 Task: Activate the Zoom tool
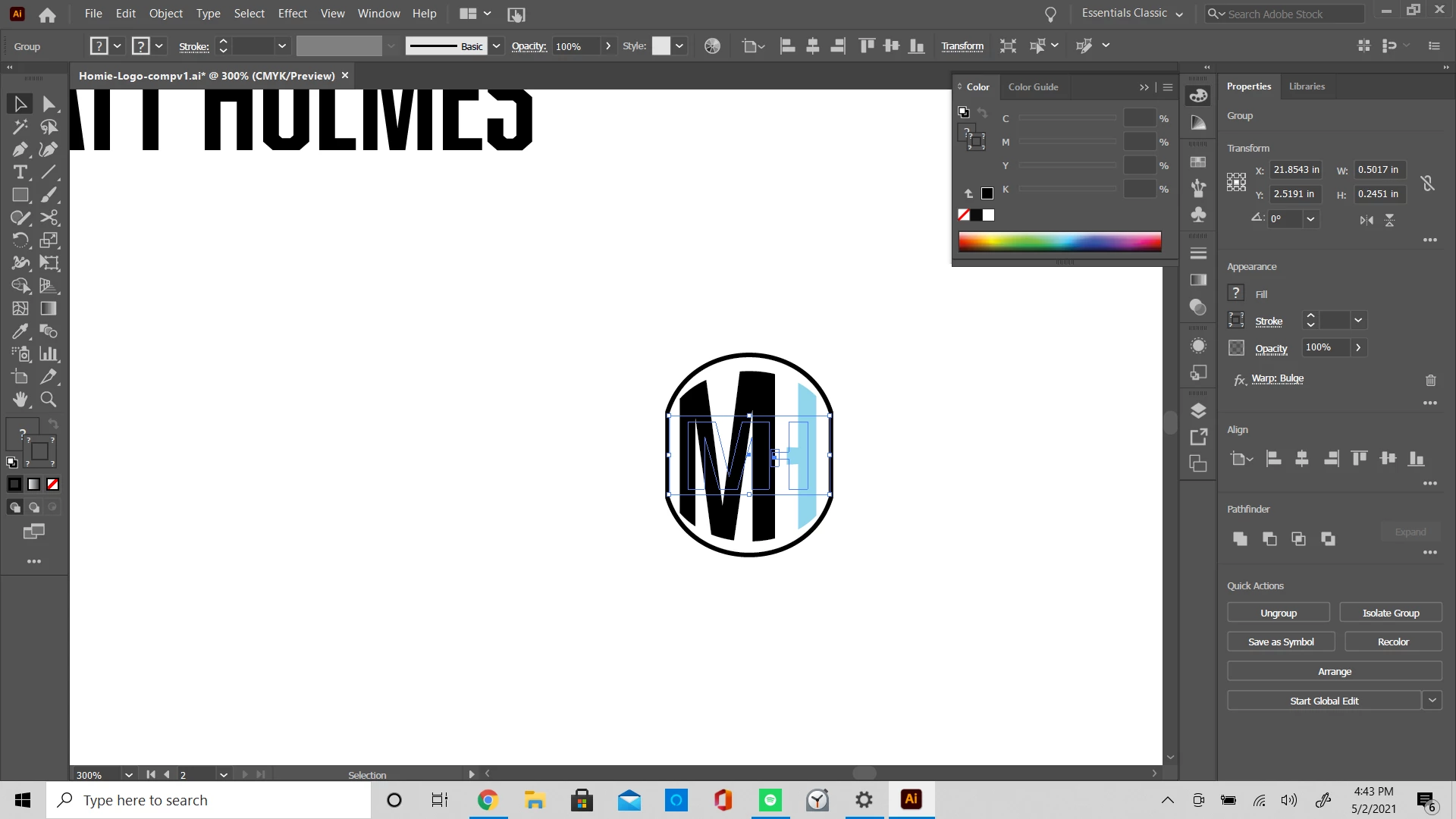pos(49,400)
